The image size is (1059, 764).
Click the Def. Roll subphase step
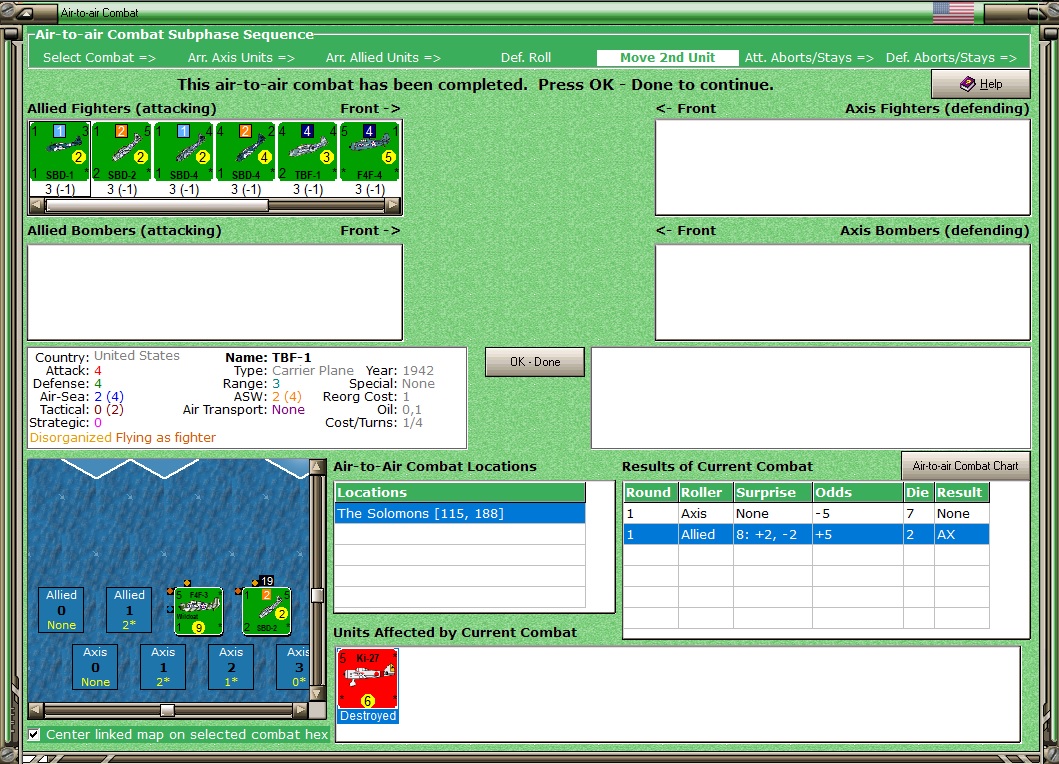point(525,57)
